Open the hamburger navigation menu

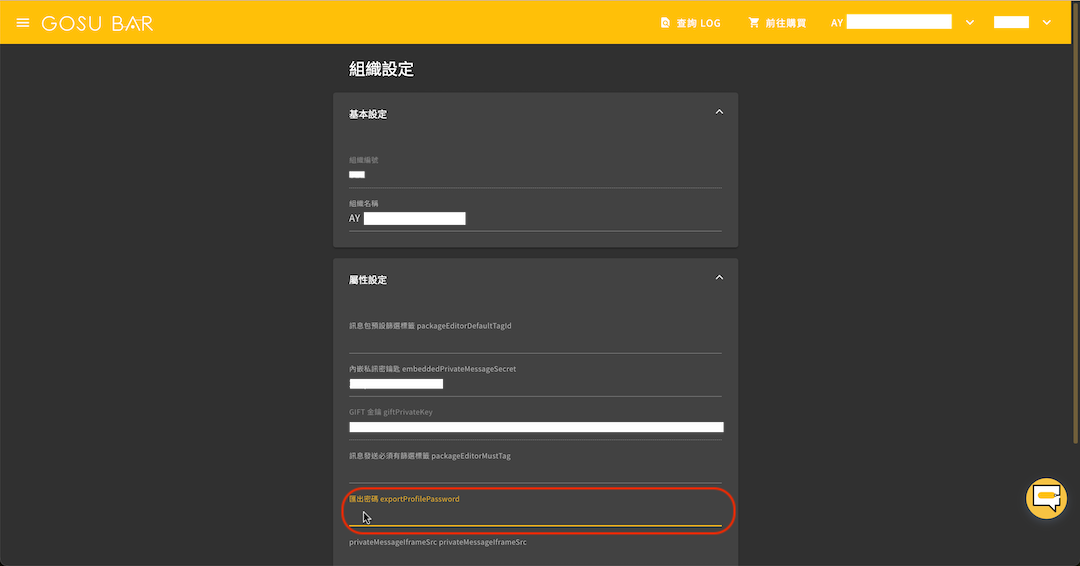(23, 23)
